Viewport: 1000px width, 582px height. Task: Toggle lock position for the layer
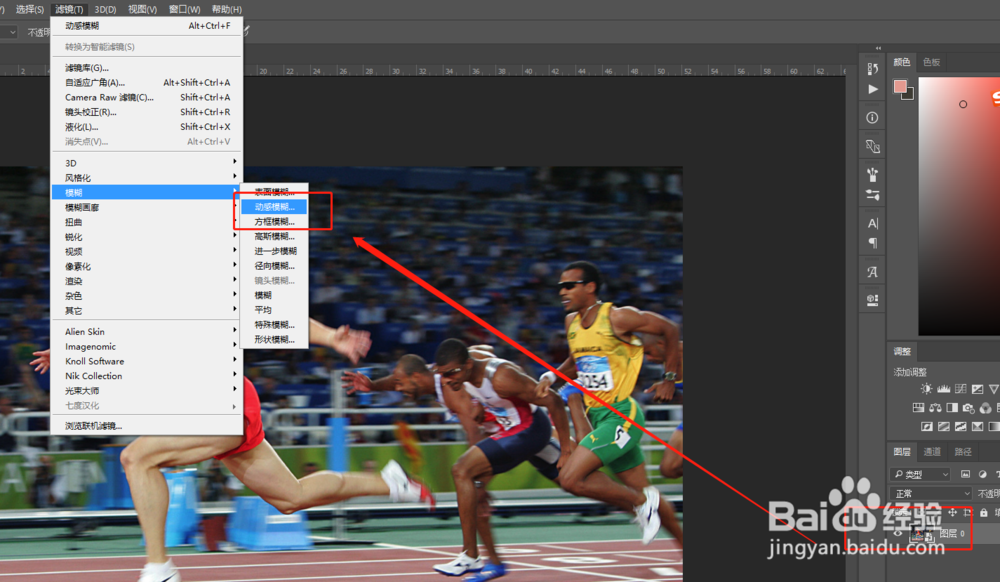(952, 513)
